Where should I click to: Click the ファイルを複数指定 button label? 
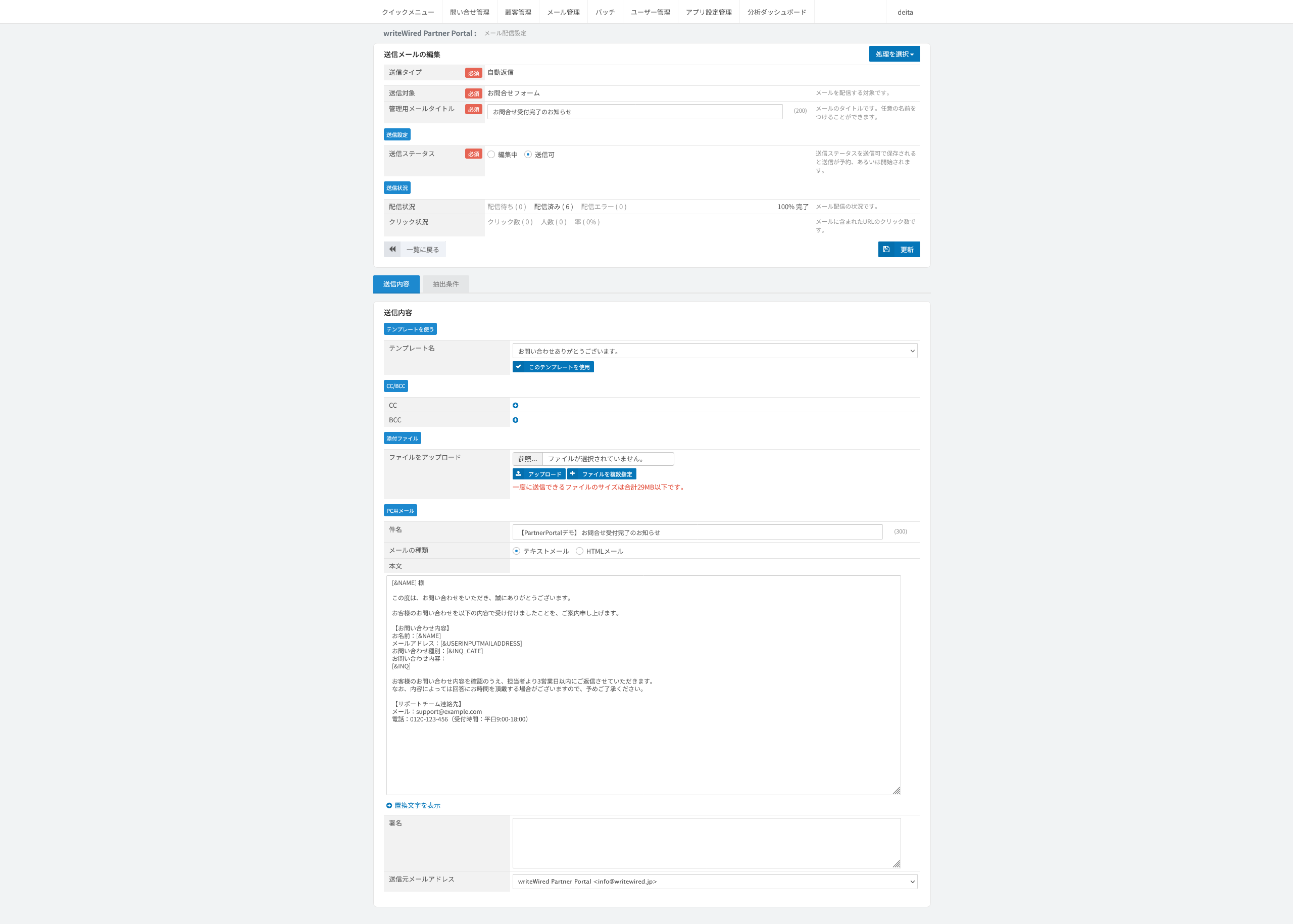tap(607, 474)
